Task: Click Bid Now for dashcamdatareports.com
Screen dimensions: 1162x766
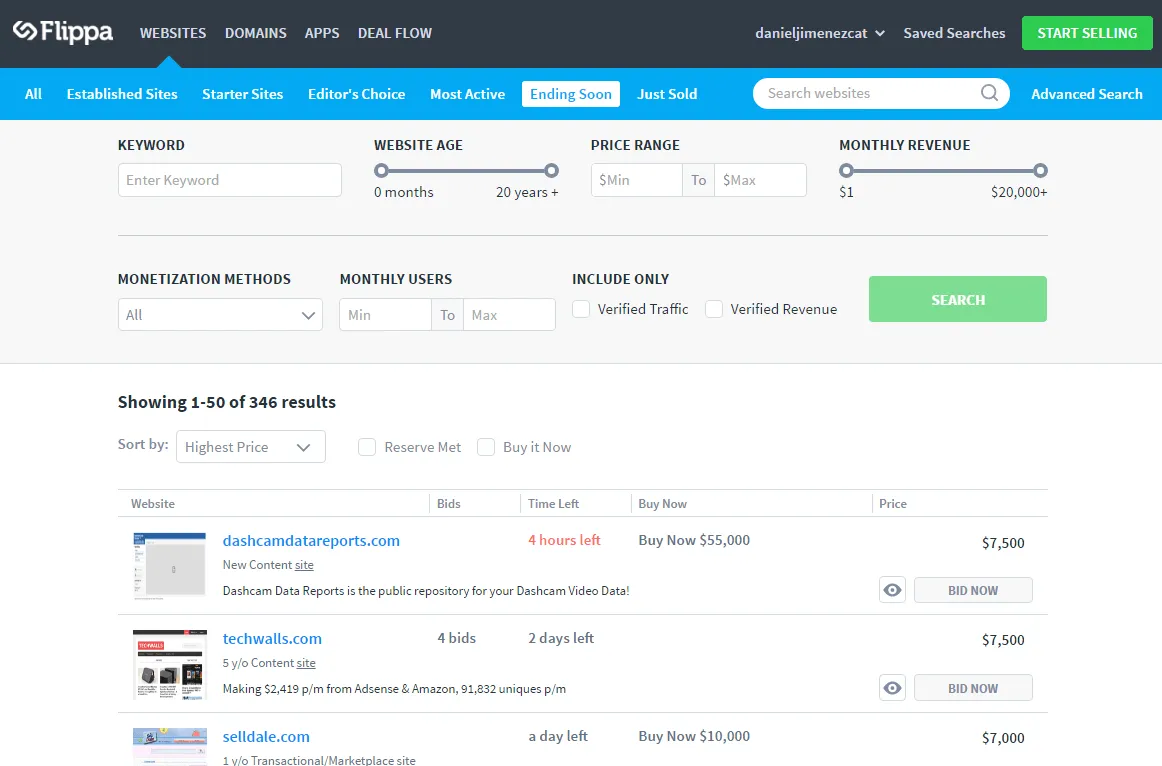Action: coord(973,590)
